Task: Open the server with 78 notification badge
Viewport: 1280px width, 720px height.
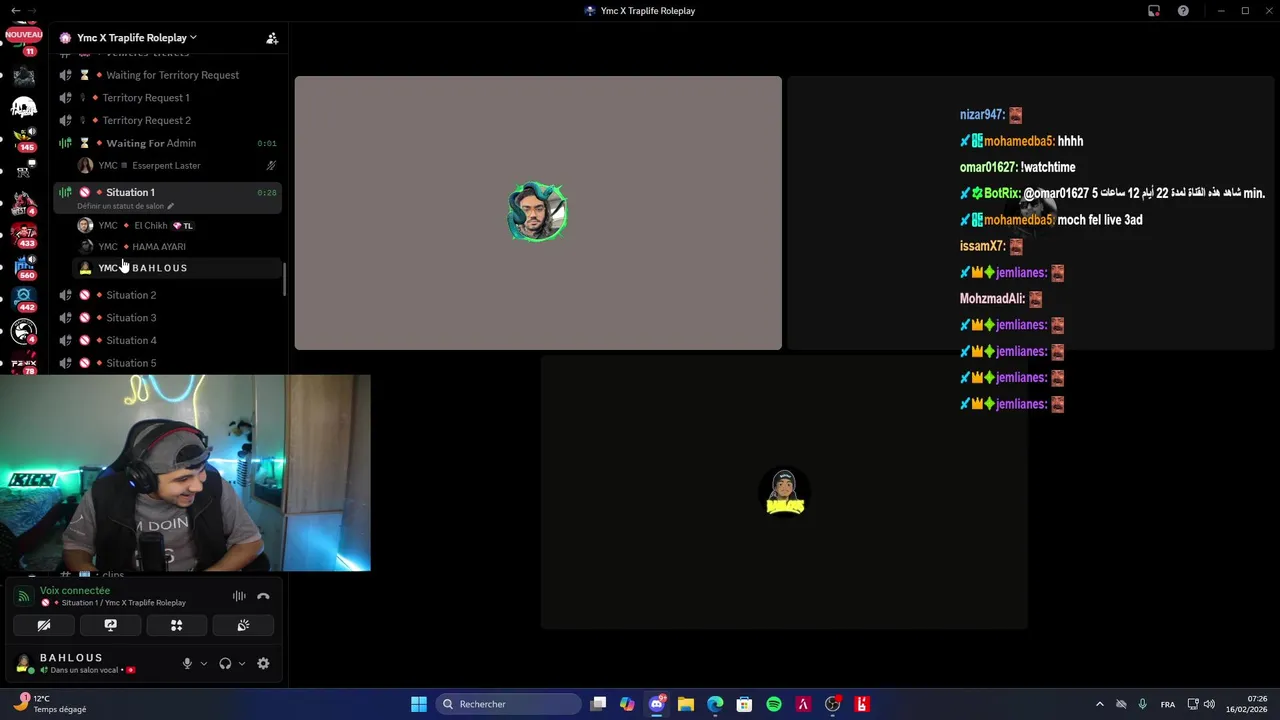Action: [25, 362]
